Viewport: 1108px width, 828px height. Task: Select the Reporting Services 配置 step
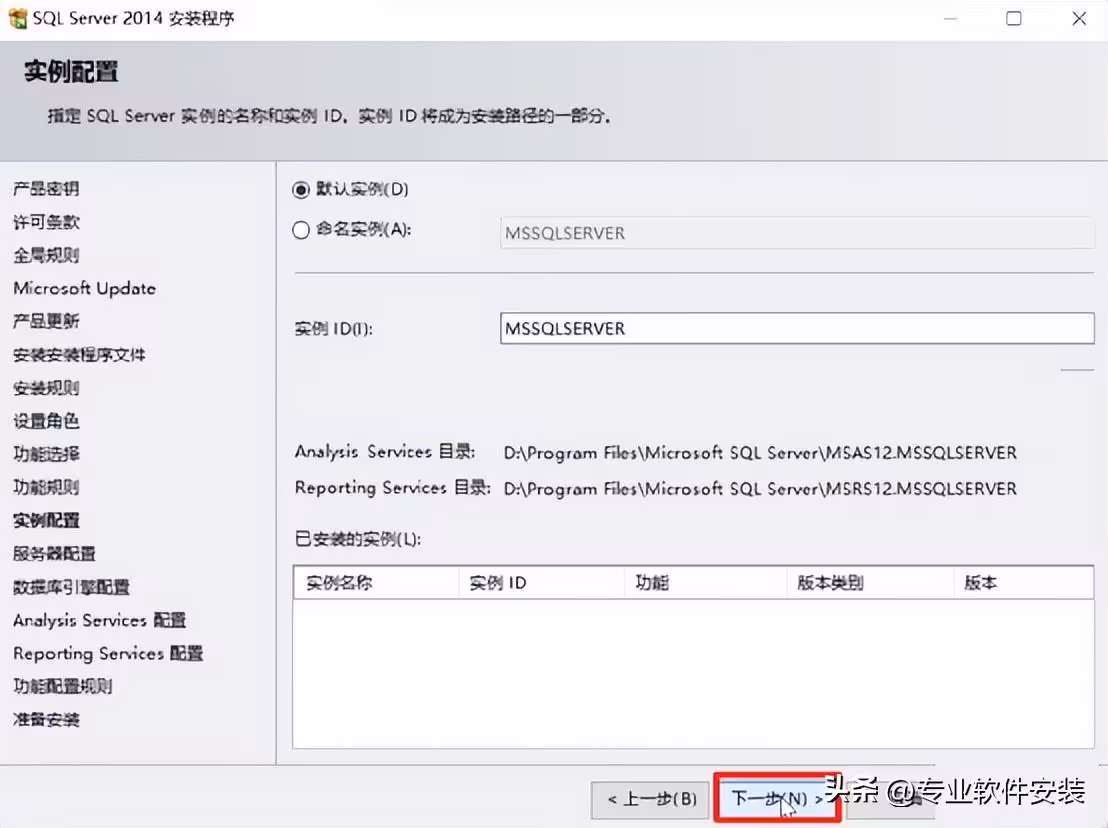point(108,653)
